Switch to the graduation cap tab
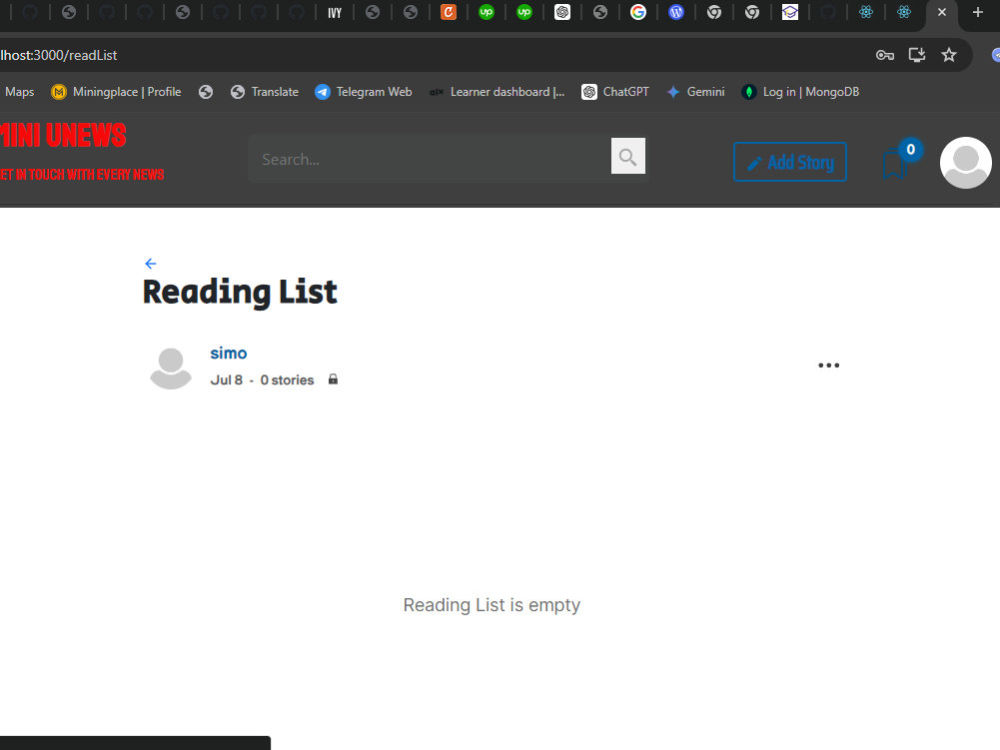Image resolution: width=1000 pixels, height=750 pixels. [x=790, y=12]
